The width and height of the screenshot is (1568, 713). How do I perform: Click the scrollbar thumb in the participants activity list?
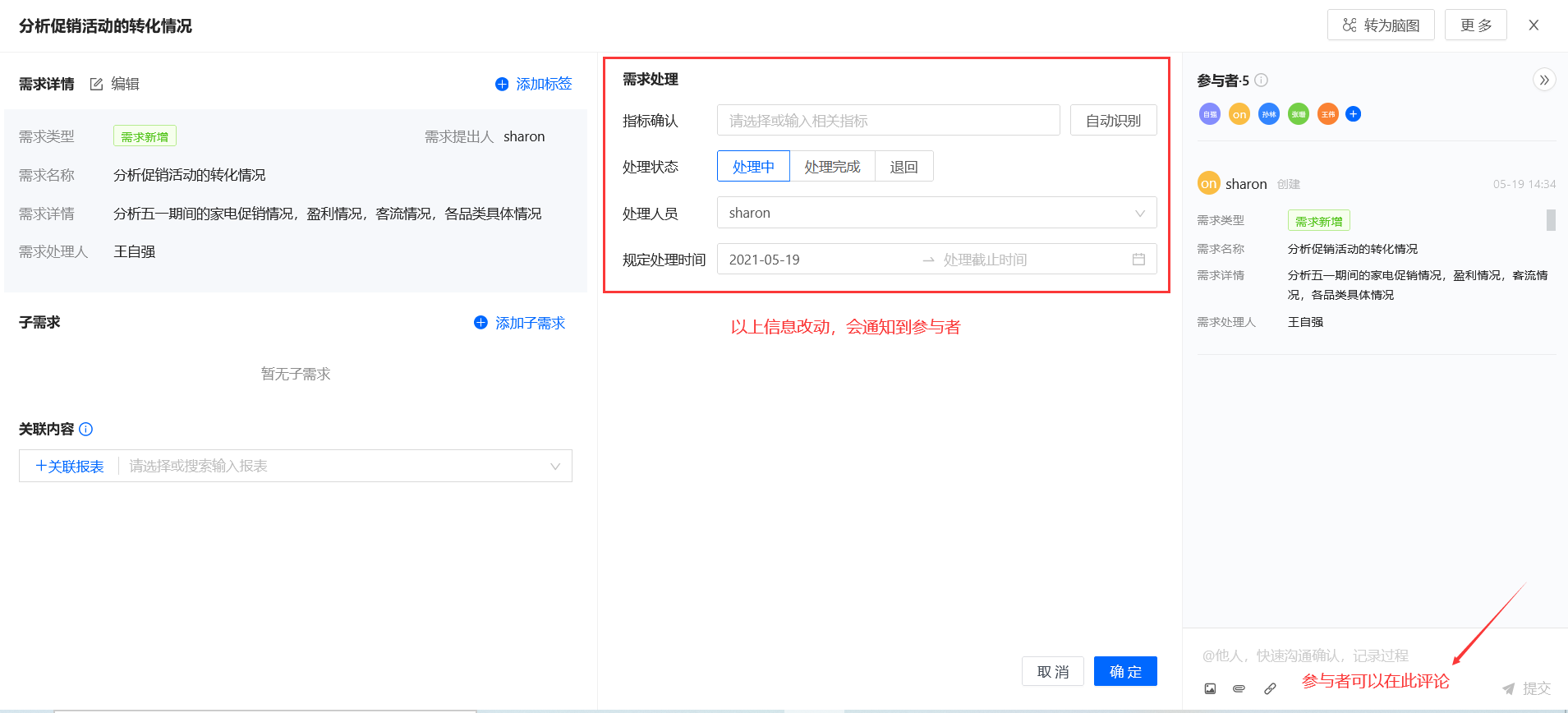pyautogui.click(x=1551, y=220)
